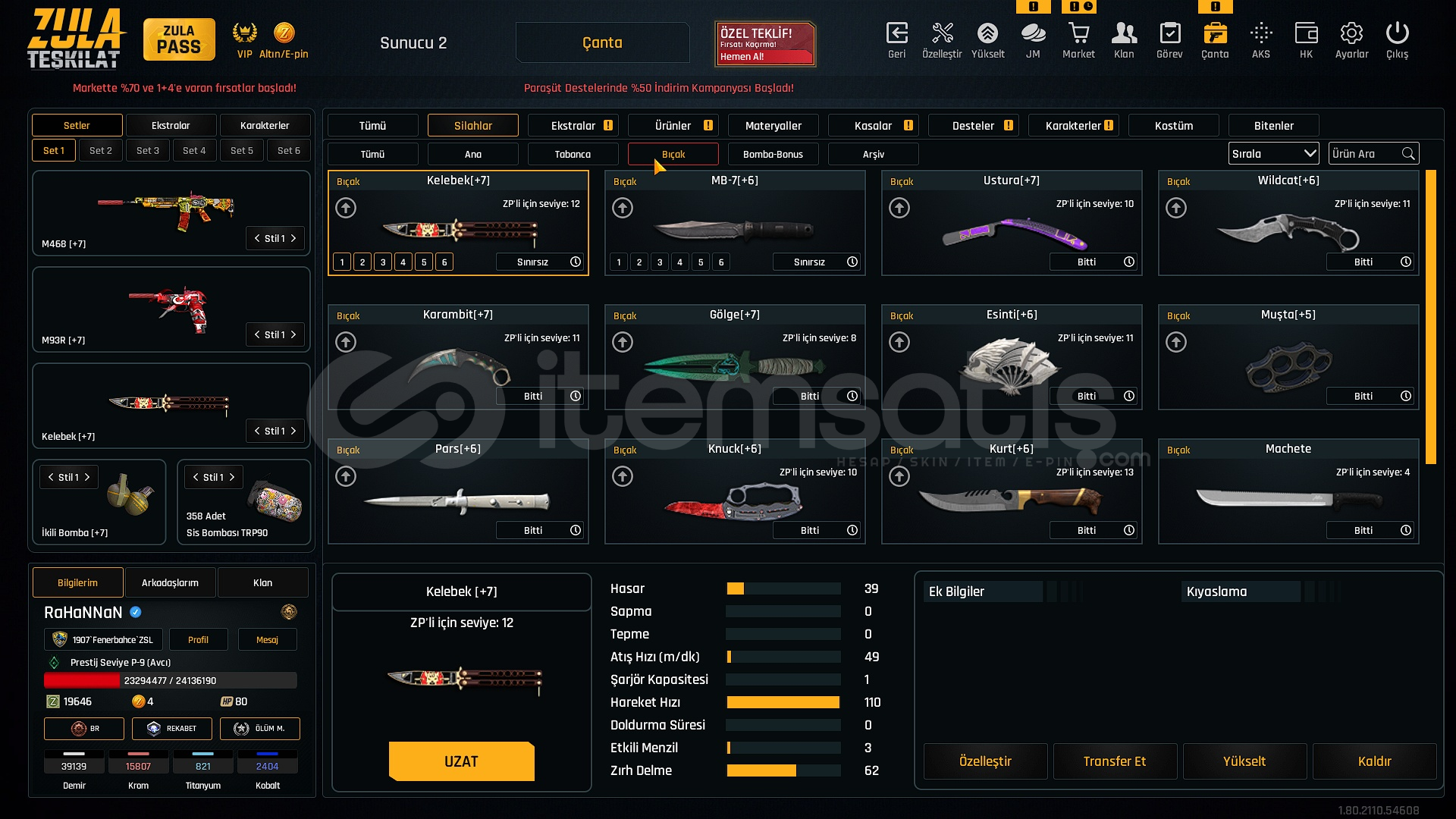
Task: Open the Market shopping cart icon
Action: click(x=1078, y=33)
